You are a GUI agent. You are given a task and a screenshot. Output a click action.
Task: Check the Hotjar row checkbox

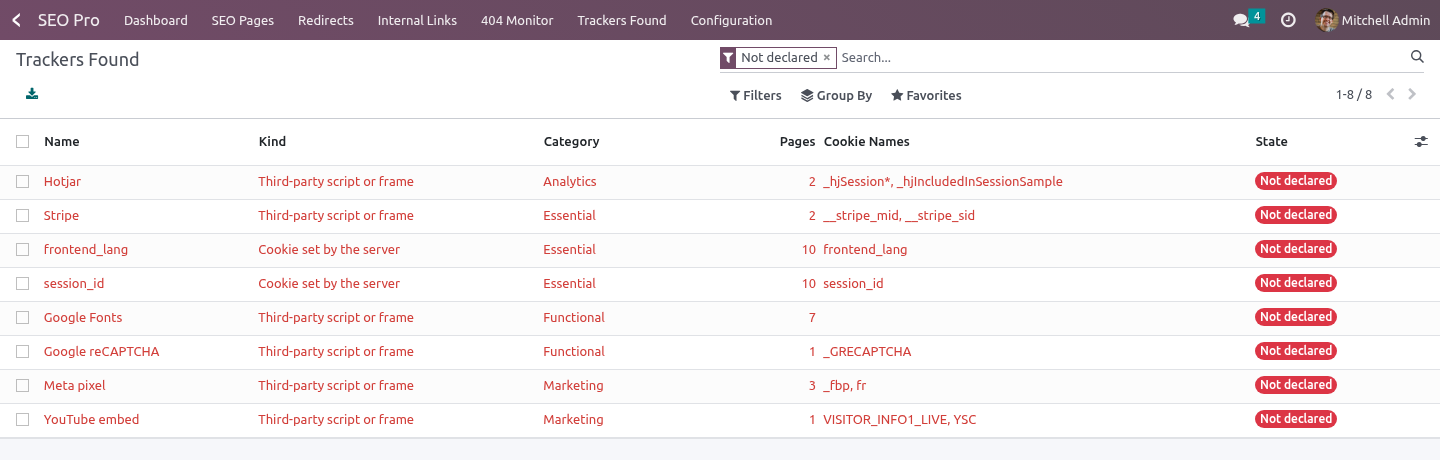[22, 182]
